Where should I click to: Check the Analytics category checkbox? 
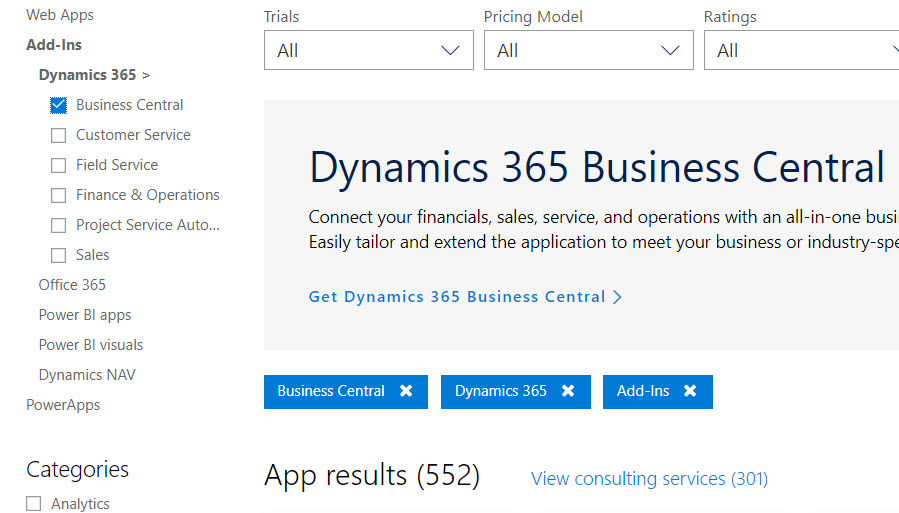click(34, 503)
